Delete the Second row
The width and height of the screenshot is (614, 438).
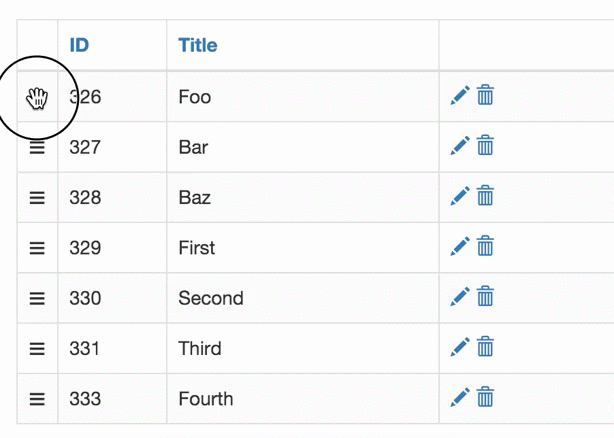(485, 296)
